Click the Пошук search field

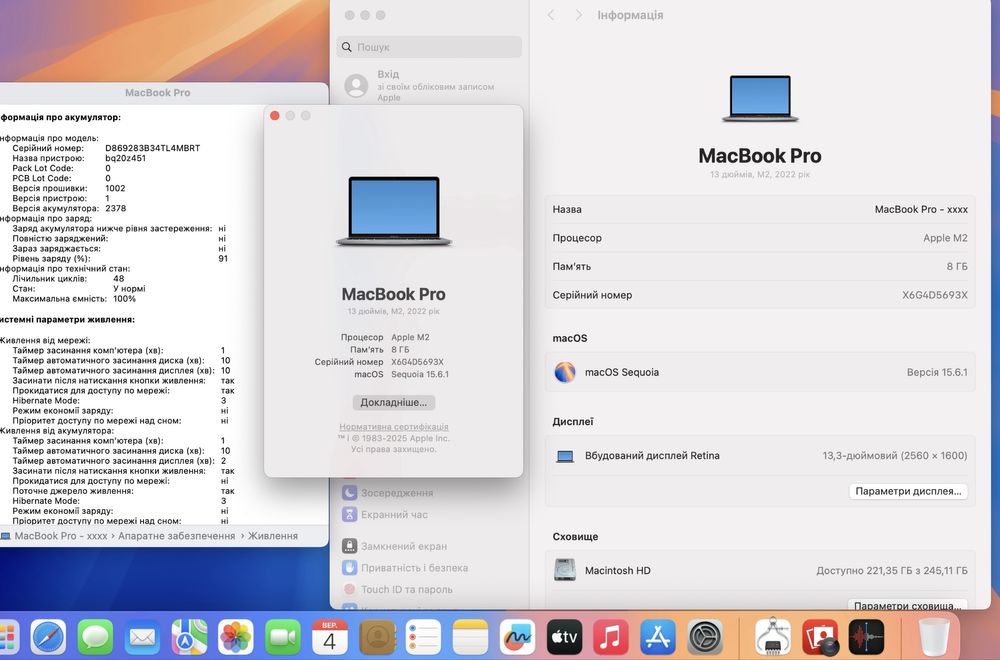[429, 47]
